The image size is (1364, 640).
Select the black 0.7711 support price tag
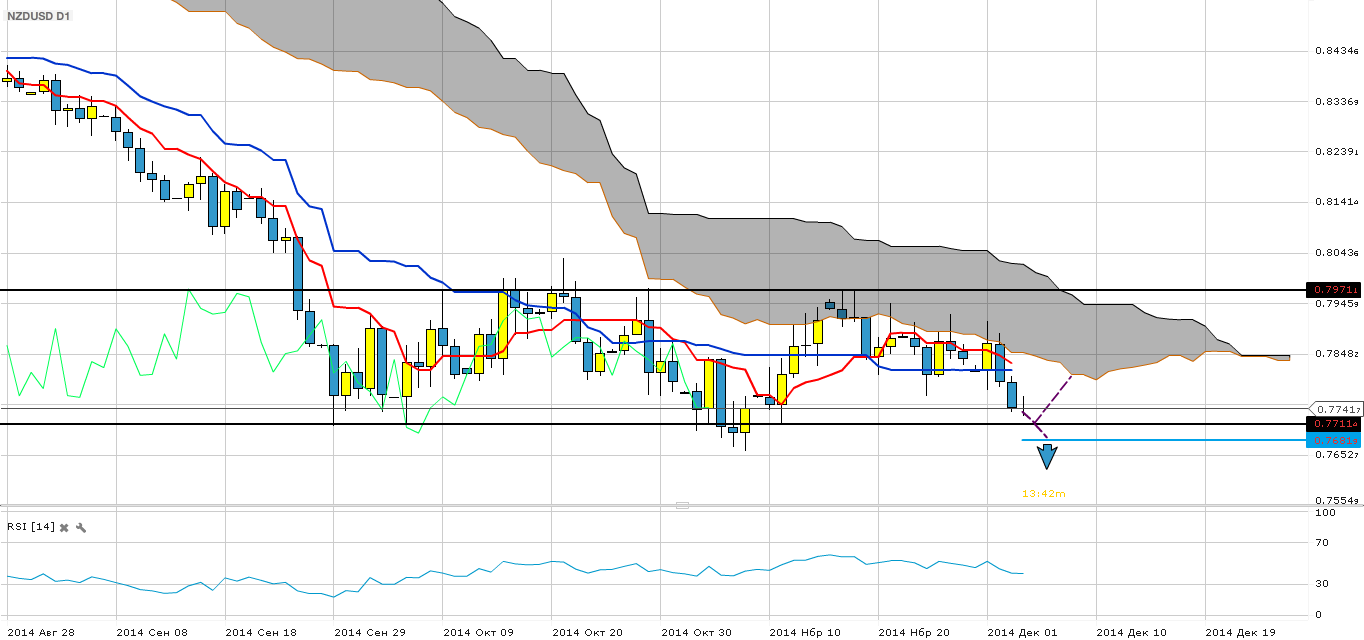(1335, 424)
